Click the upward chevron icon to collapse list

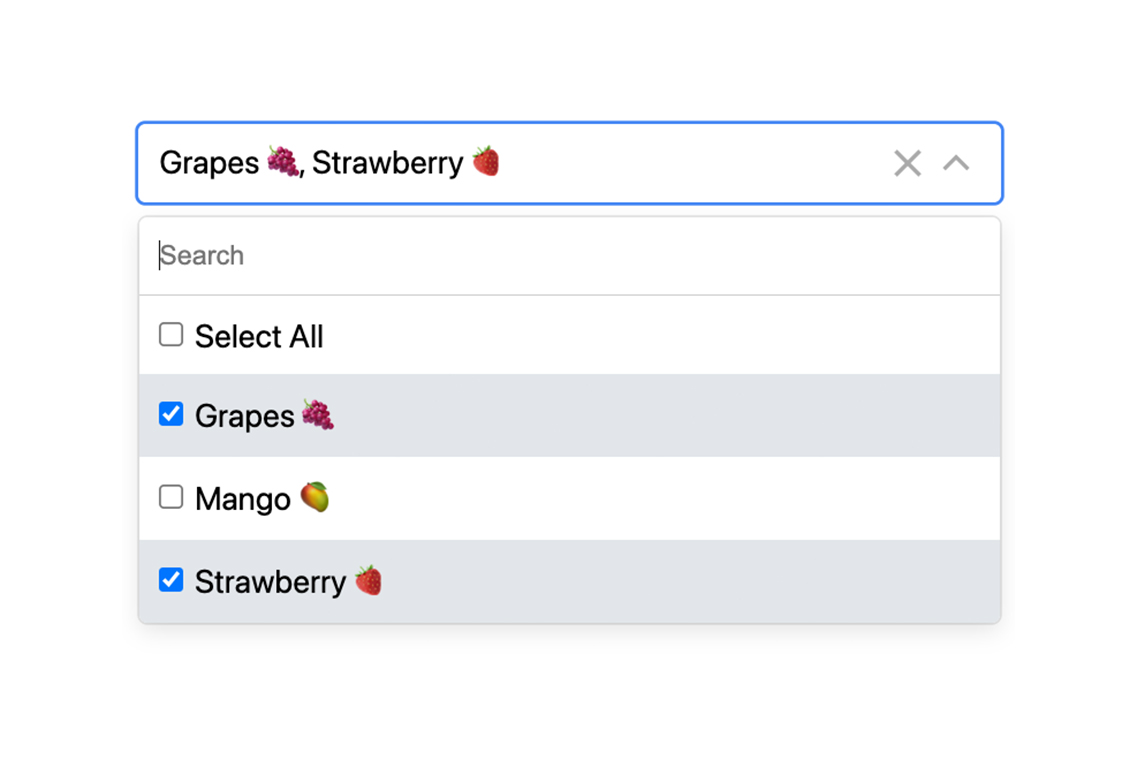click(957, 163)
